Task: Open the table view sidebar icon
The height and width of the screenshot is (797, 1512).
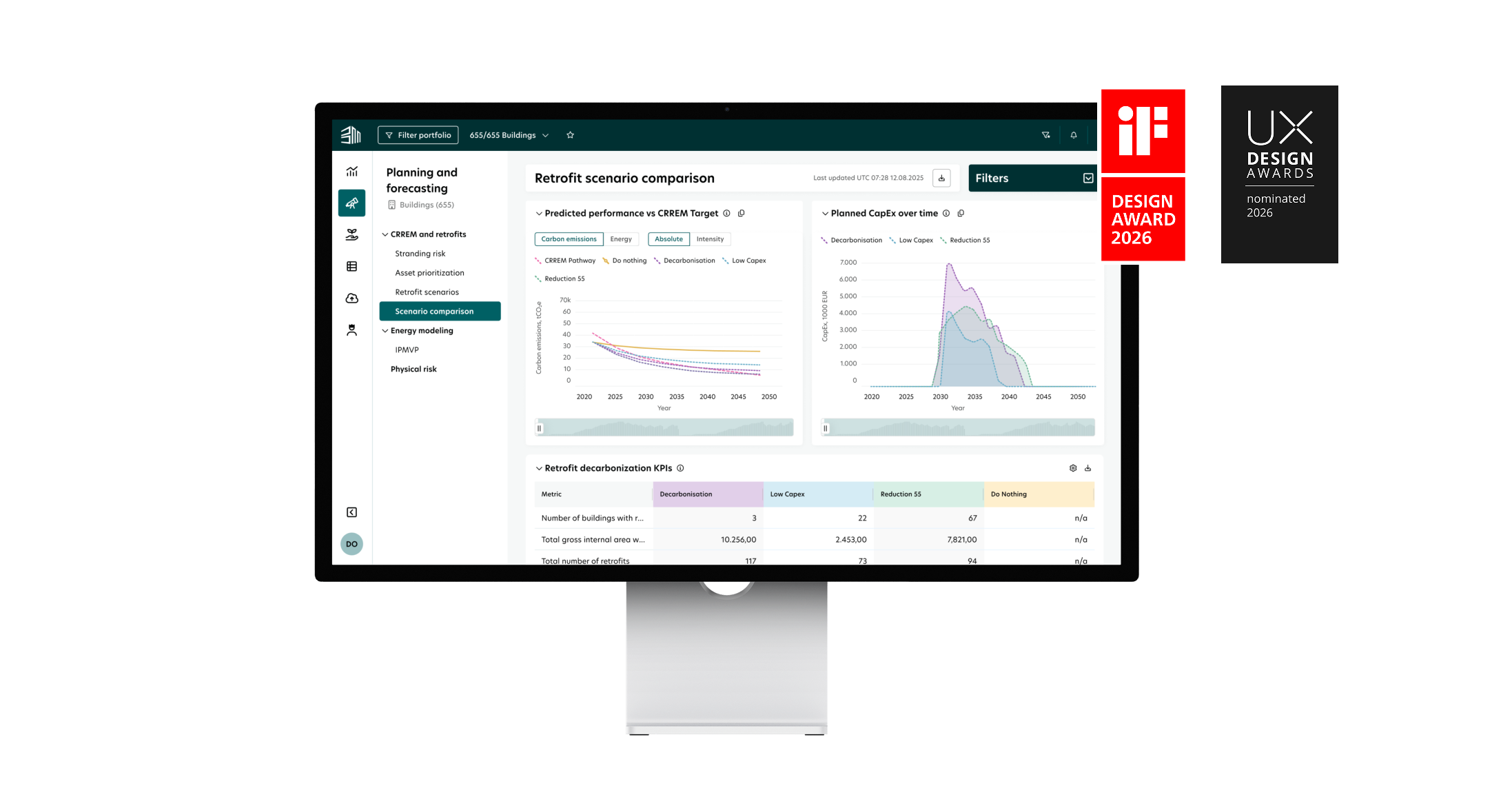Action: pyautogui.click(x=351, y=266)
